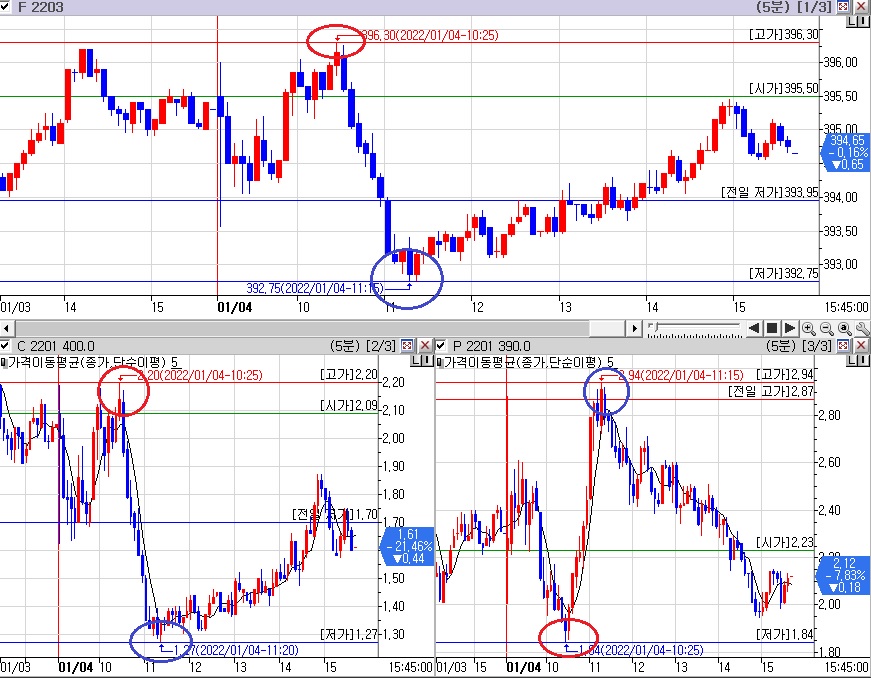871x678 pixels.
Task: Click the L scale button in P 2201 chart
Action: [x=852, y=361]
